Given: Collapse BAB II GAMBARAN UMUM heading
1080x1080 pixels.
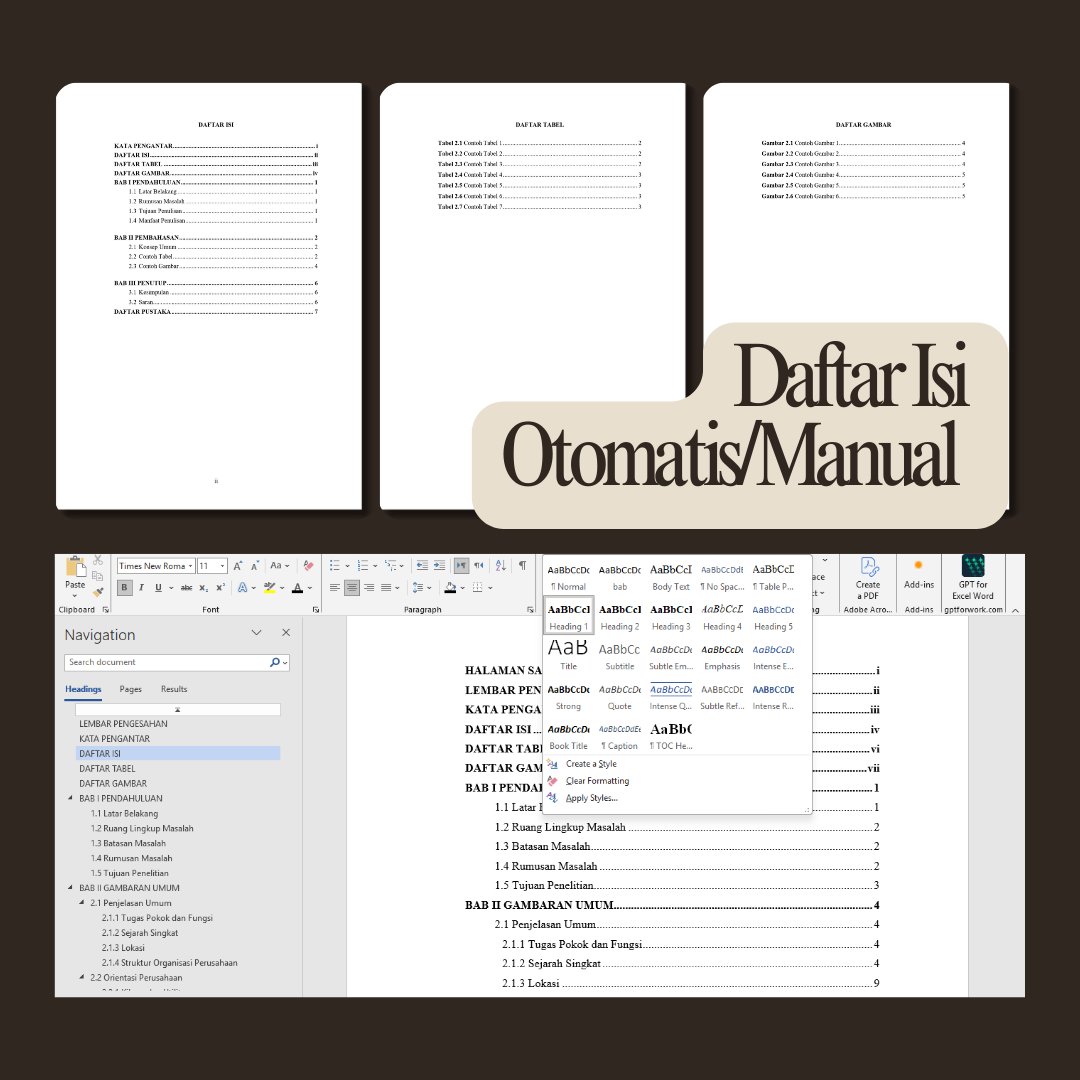Looking at the screenshot, I should 70,888.
